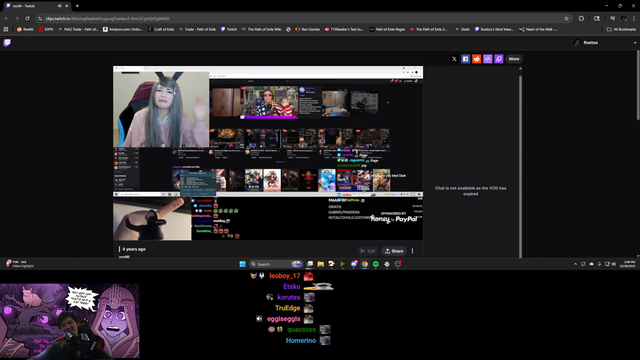Click the TruEdge chat username
The height and width of the screenshot is (360, 640).
[288, 308]
